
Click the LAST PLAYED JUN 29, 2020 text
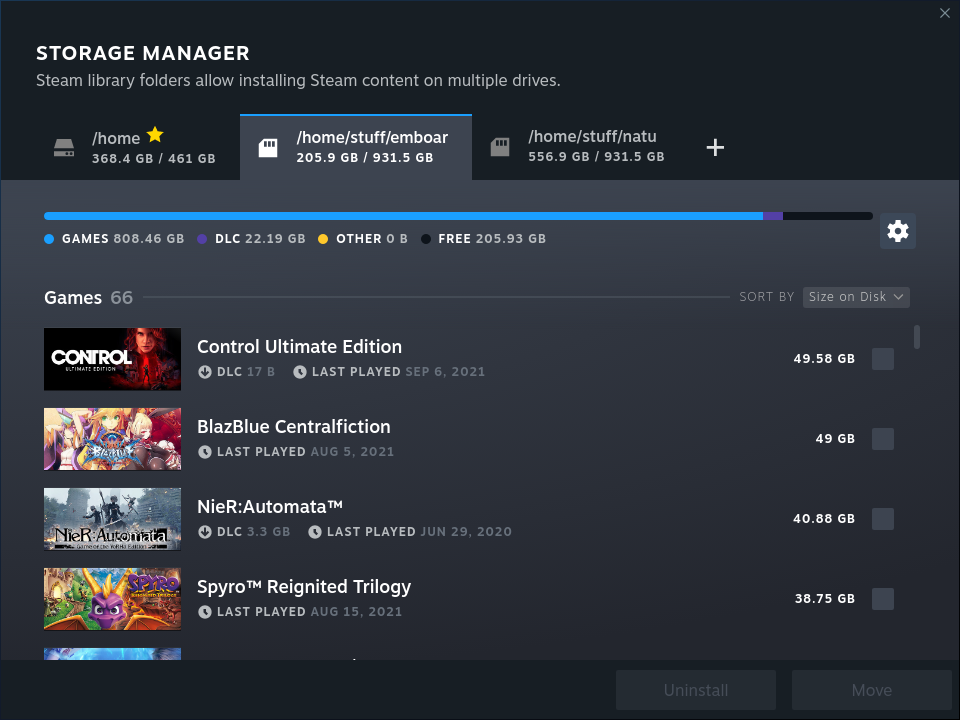point(419,532)
